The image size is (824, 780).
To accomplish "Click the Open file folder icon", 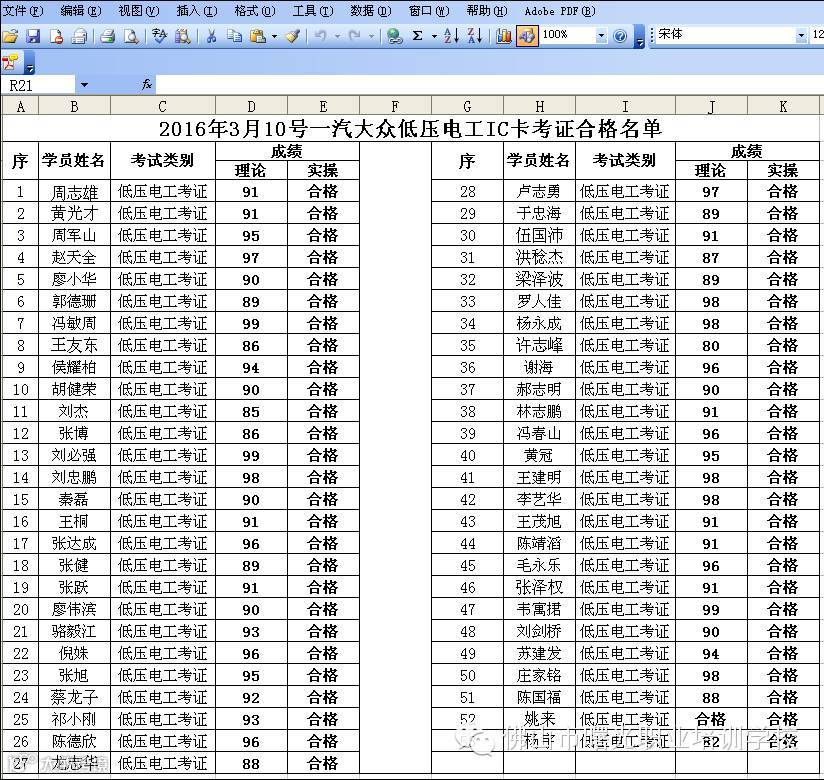I will pos(10,36).
